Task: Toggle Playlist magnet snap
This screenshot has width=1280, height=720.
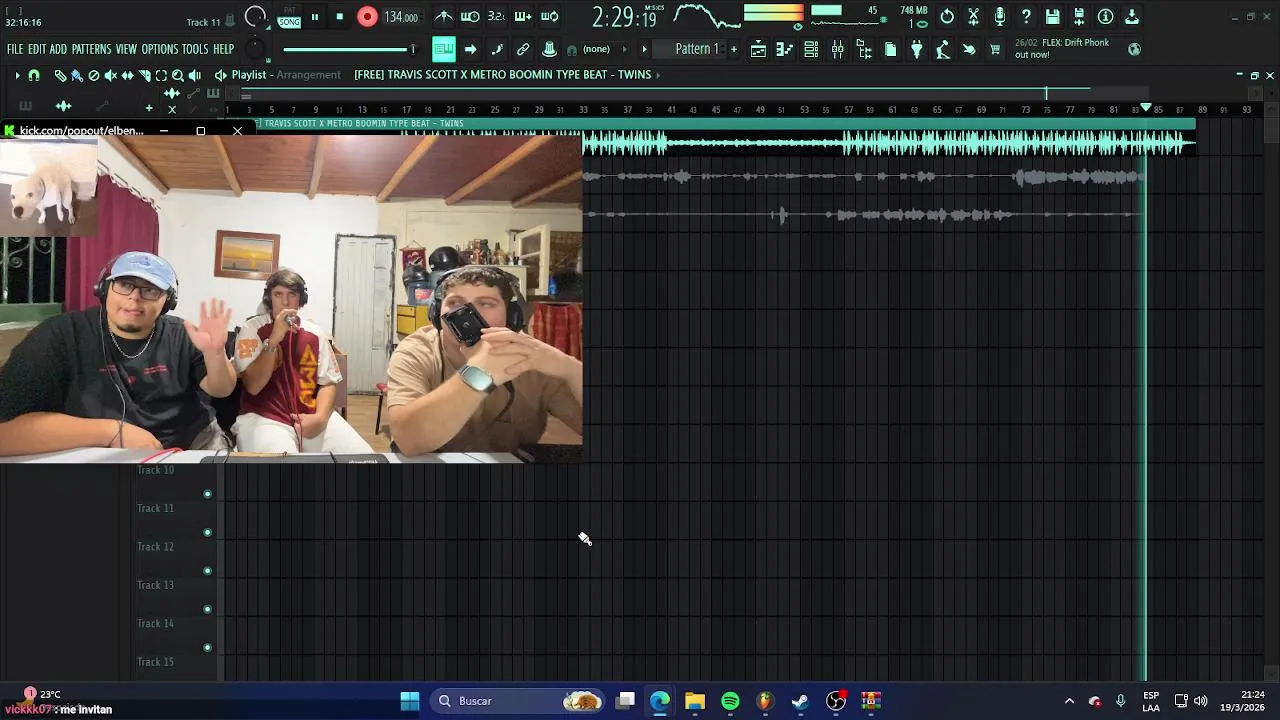Action: [x=34, y=75]
